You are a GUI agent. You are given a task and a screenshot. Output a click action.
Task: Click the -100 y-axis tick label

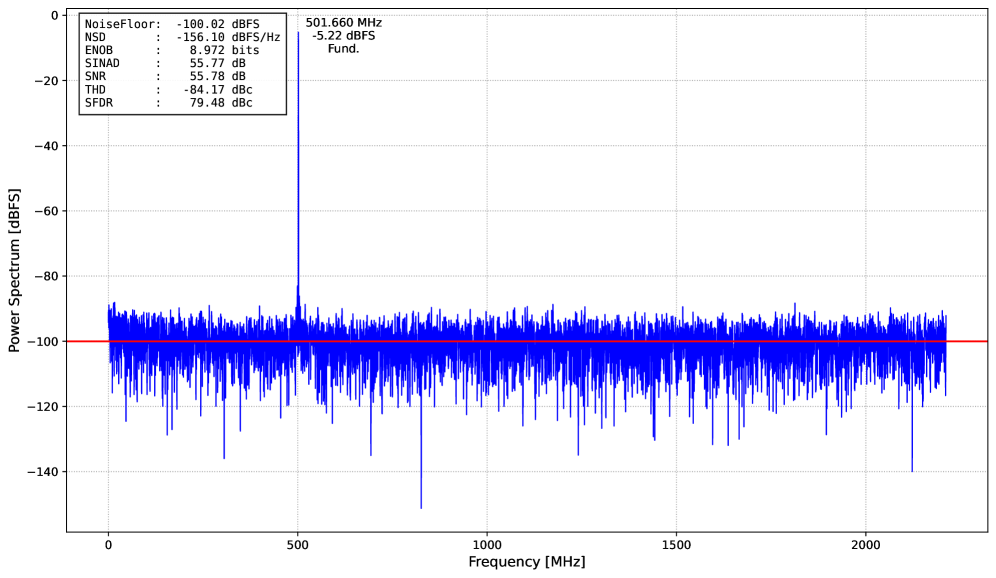[x=43, y=342]
